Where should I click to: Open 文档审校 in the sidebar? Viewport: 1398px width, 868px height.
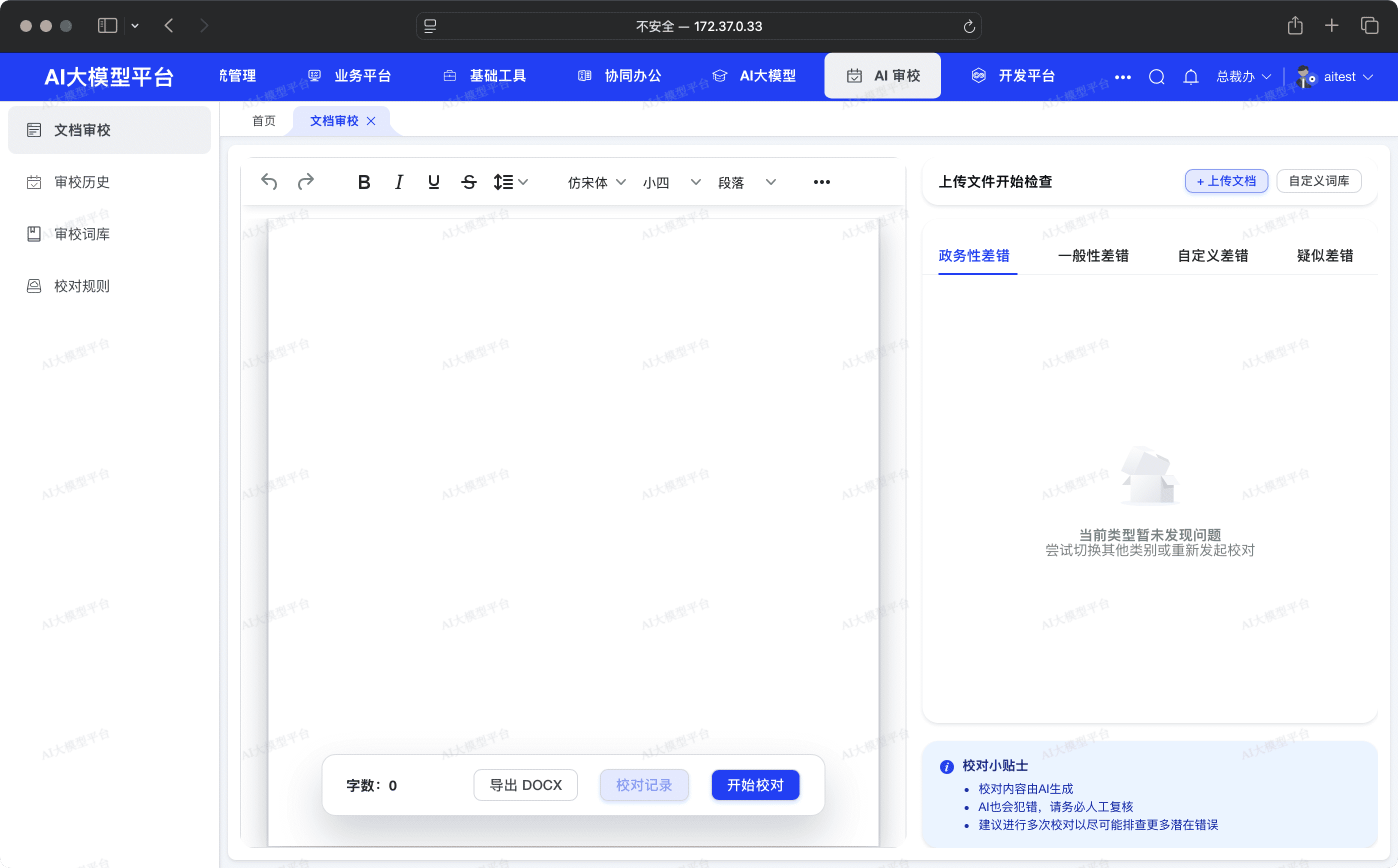coord(109,130)
